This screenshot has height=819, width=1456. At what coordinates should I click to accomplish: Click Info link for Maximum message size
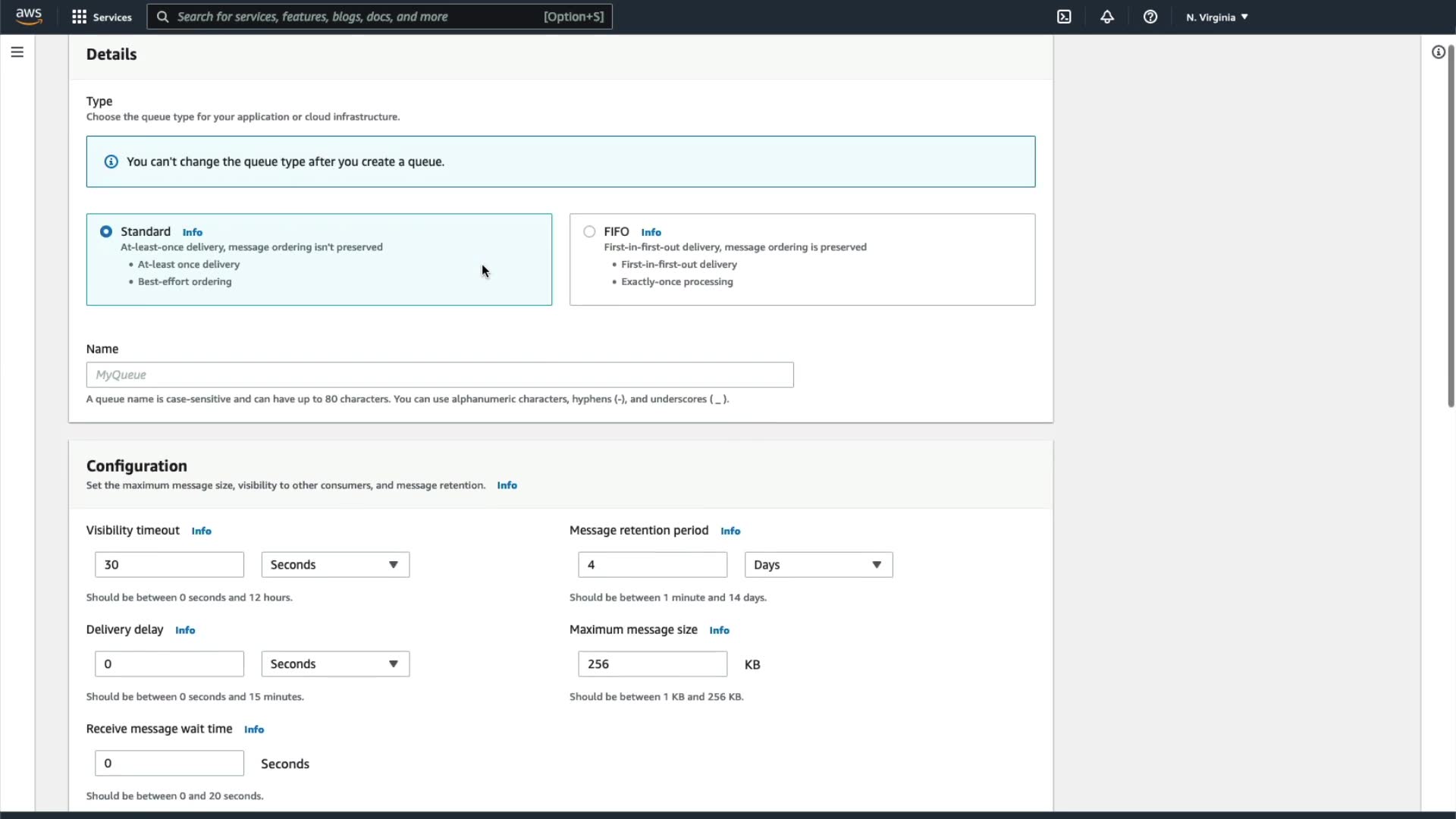point(719,630)
